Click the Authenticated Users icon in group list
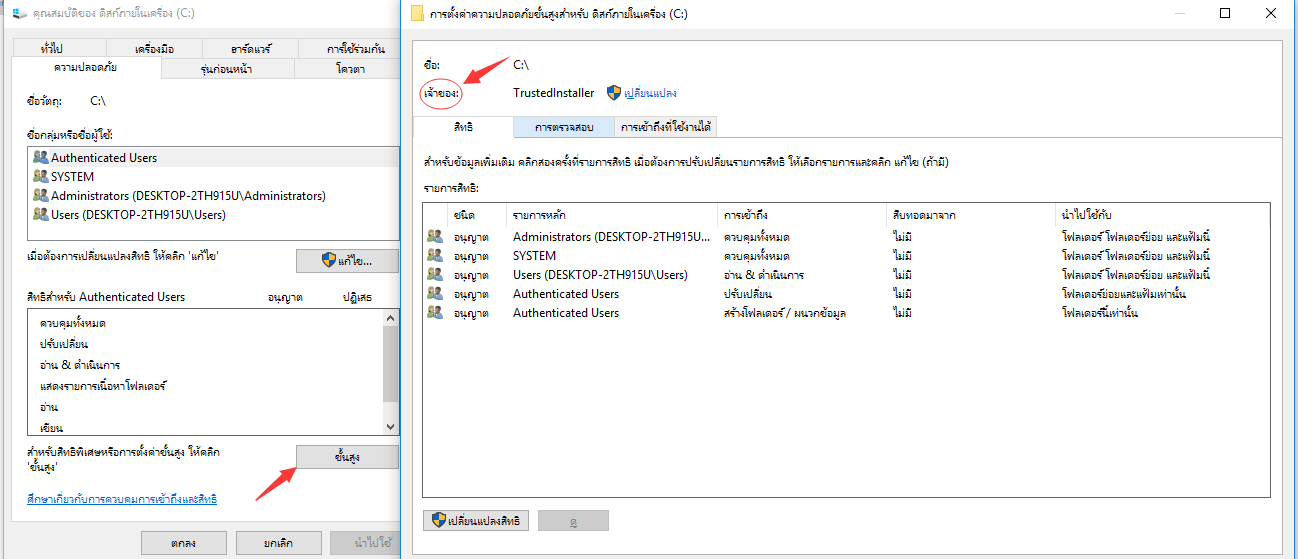 click(x=40, y=157)
